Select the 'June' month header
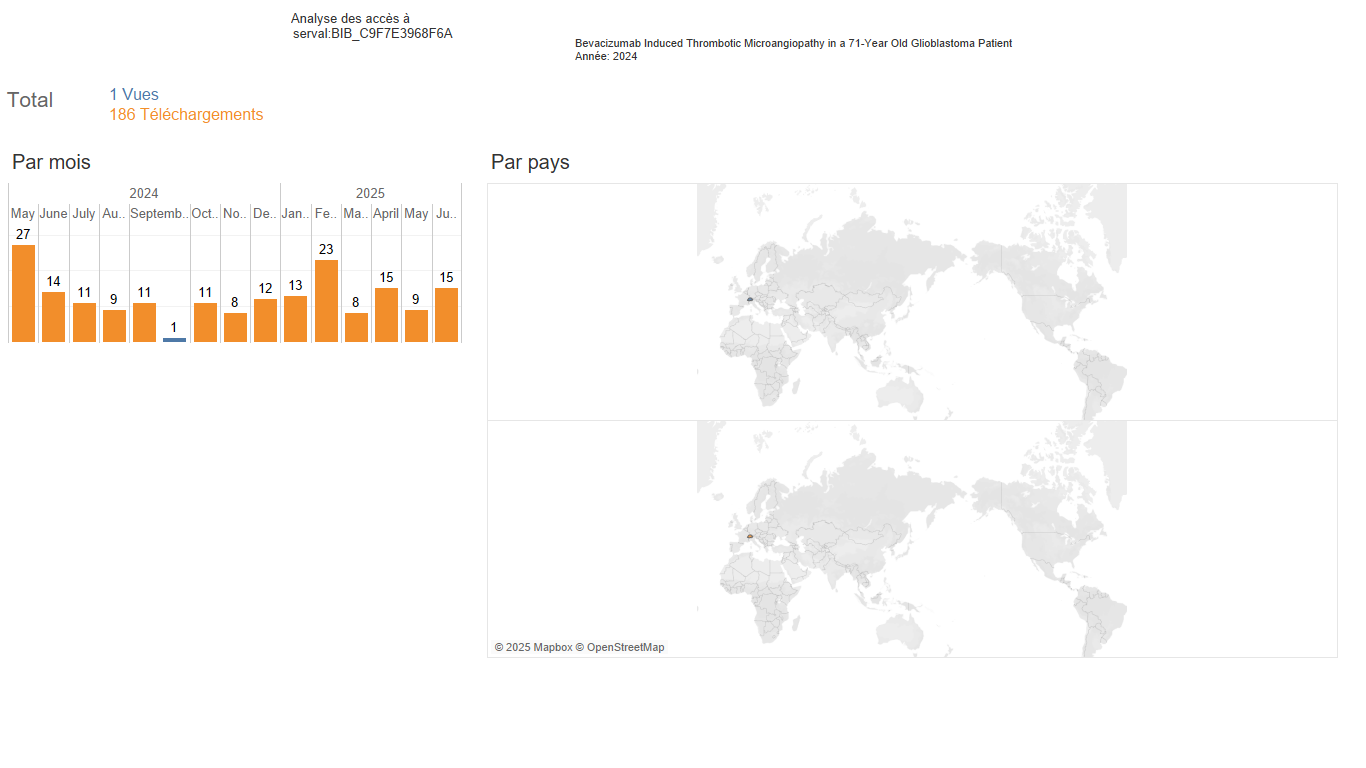Viewport: 1366px width, 768px height. (x=53, y=213)
